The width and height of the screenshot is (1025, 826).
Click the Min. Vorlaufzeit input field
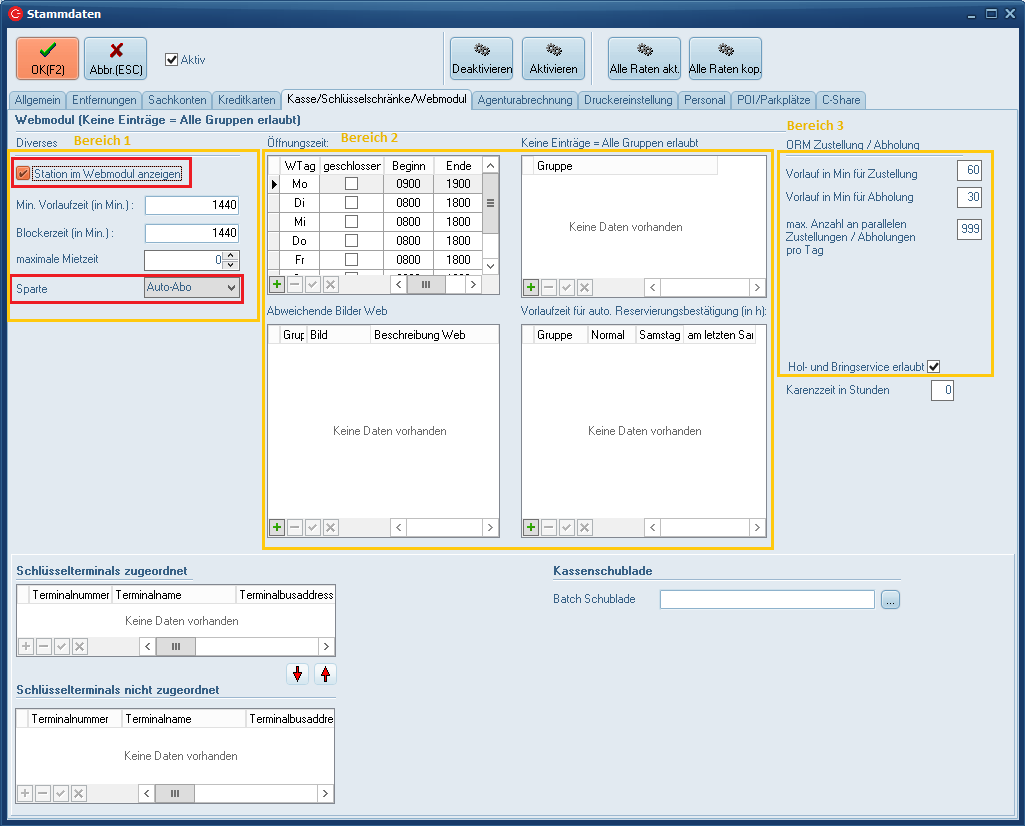tap(192, 205)
